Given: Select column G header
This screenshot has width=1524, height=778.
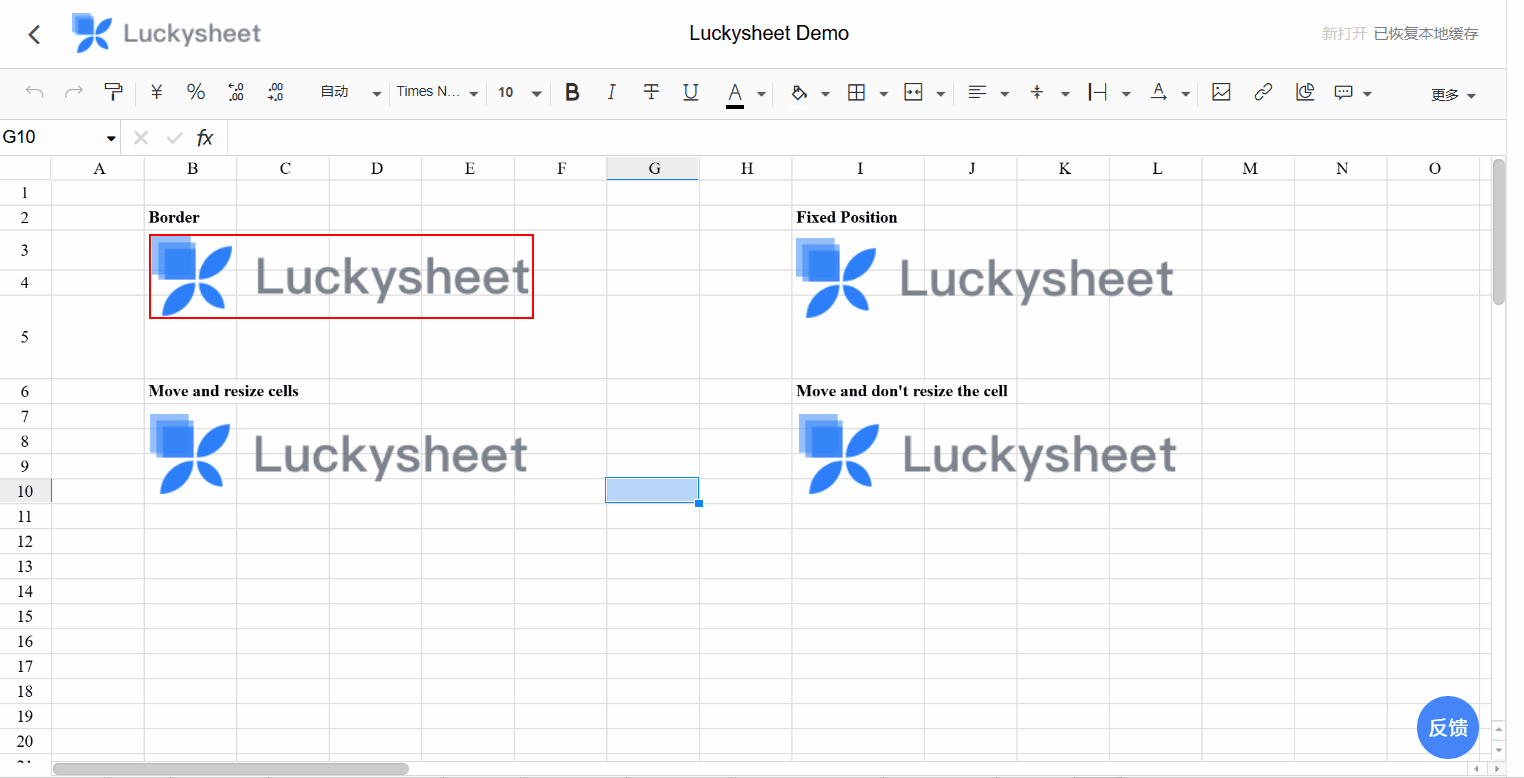Looking at the screenshot, I should click(x=653, y=168).
